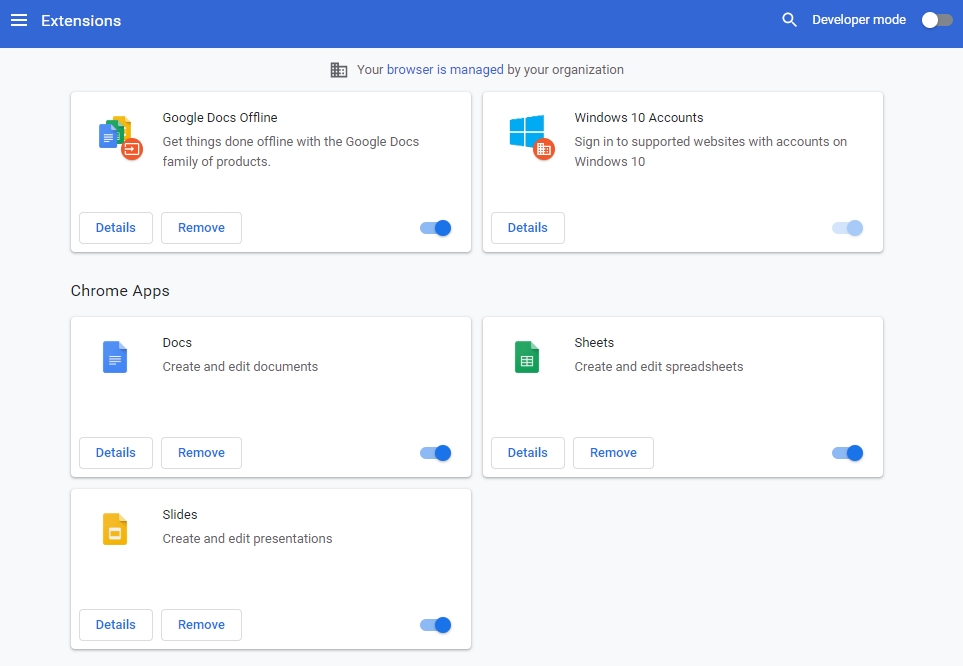Open the hamburger main menu
The height and width of the screenshot is (666, 963).
point(19,20)
